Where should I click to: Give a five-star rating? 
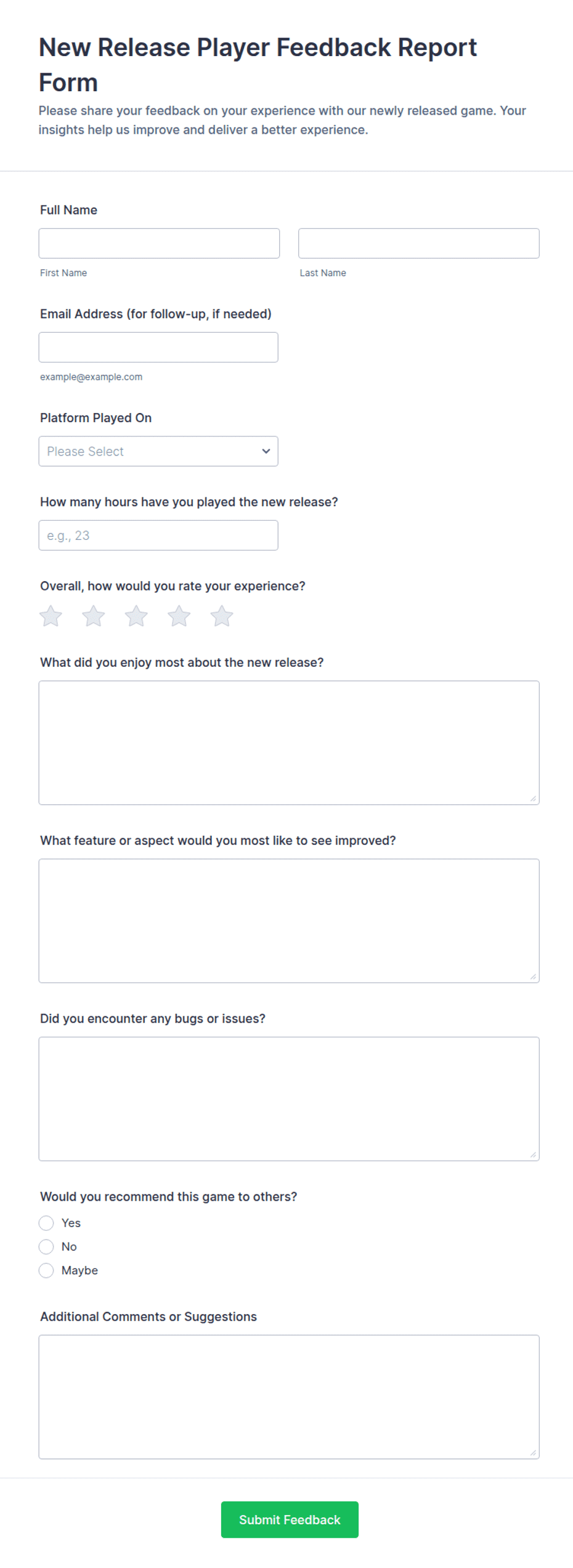click(222, 616)
